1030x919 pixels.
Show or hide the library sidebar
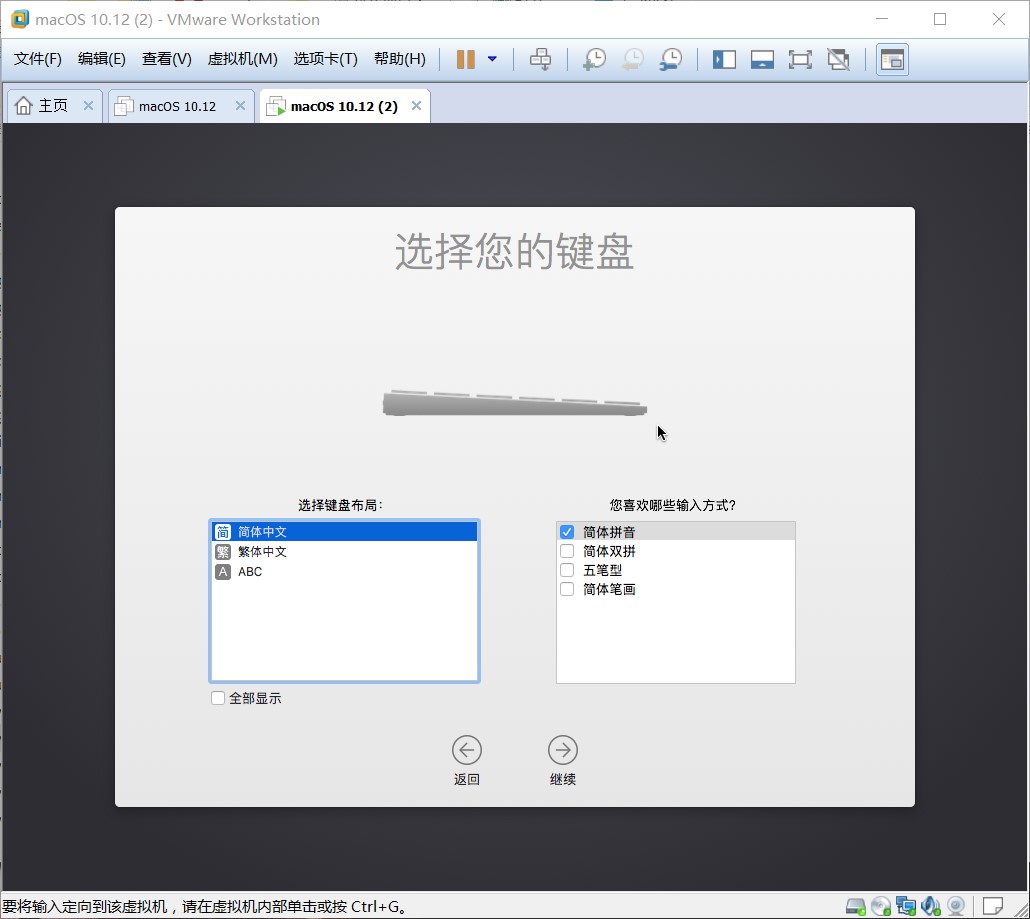pyautogui.click(x=724, y=60)
